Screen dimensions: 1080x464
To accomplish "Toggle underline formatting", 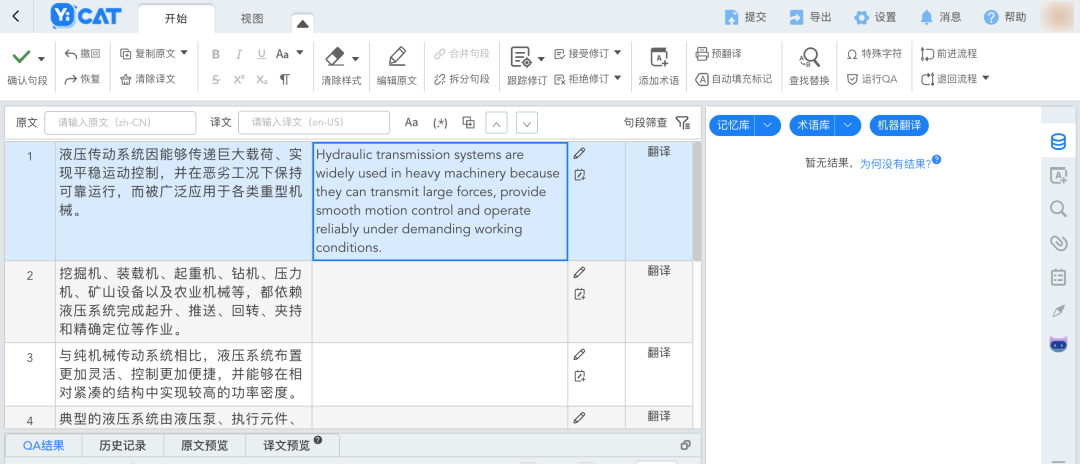I will [261, 54].
